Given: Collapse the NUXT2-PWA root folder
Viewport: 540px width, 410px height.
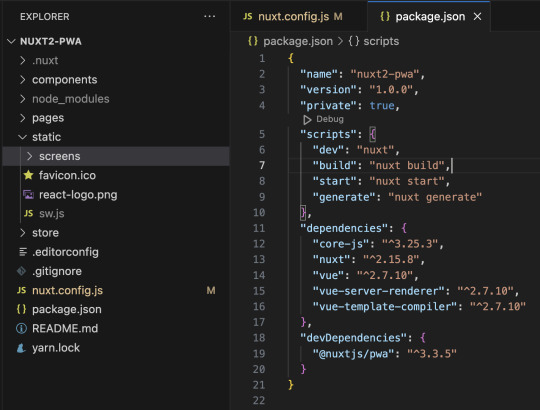Looking at the screenshot, I should pyautogui.click(x=11, y=41).
